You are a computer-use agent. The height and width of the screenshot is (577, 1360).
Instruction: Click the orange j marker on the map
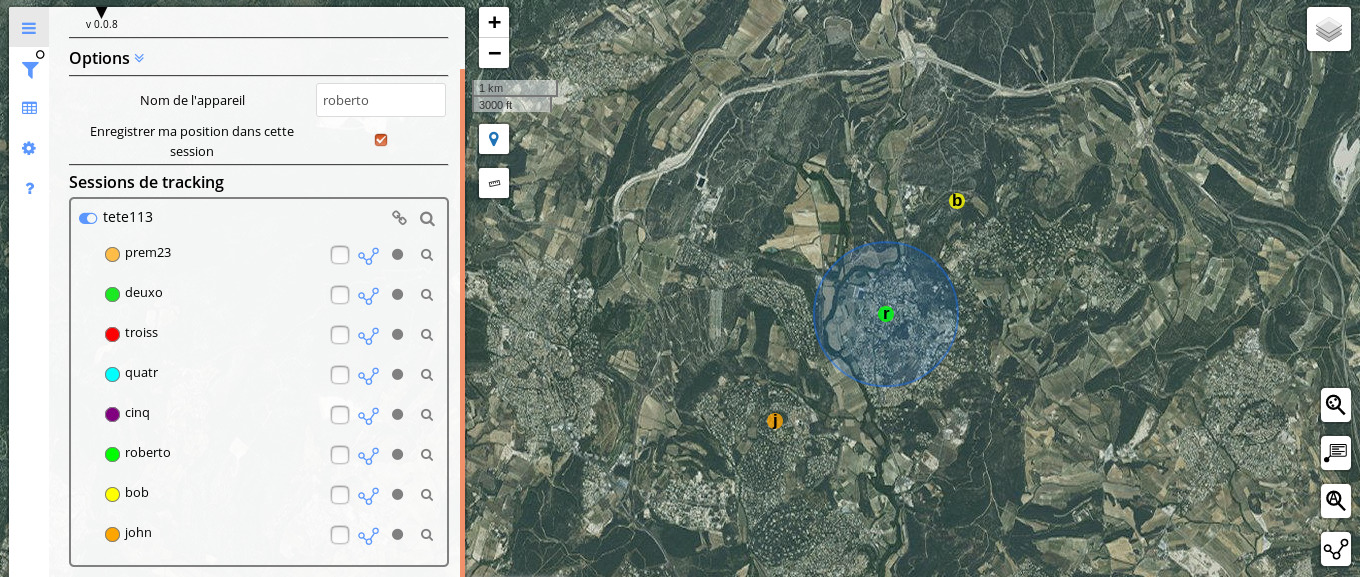click(774, 421)
